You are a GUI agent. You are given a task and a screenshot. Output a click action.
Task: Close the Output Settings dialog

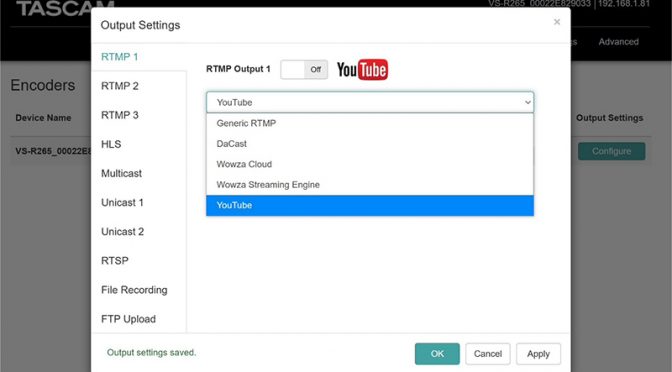click(557, 22)
